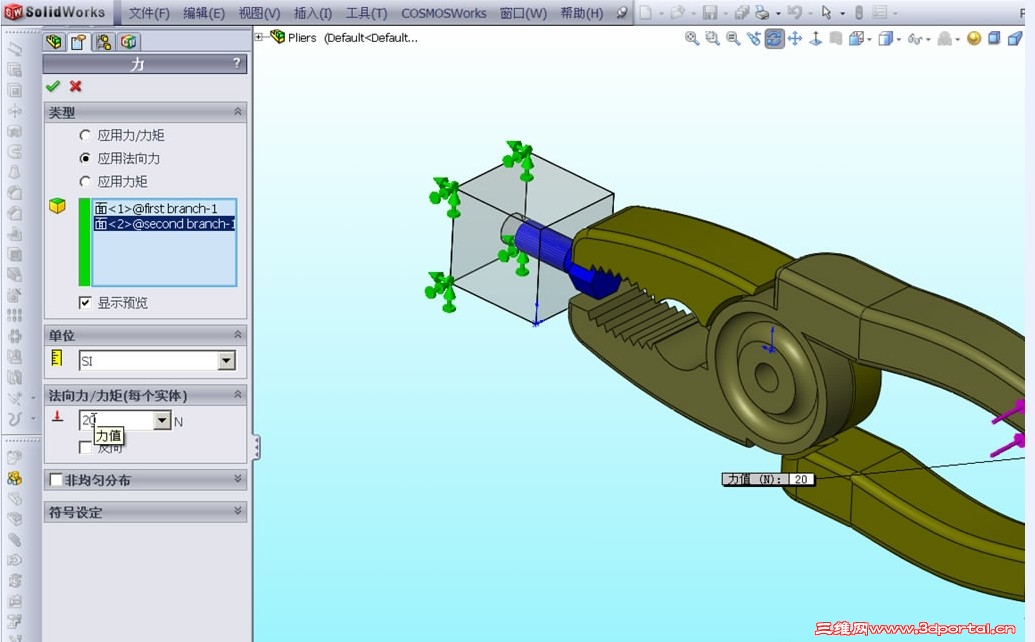Enable the 非均匀分布 checkbox

pos(57,480)
